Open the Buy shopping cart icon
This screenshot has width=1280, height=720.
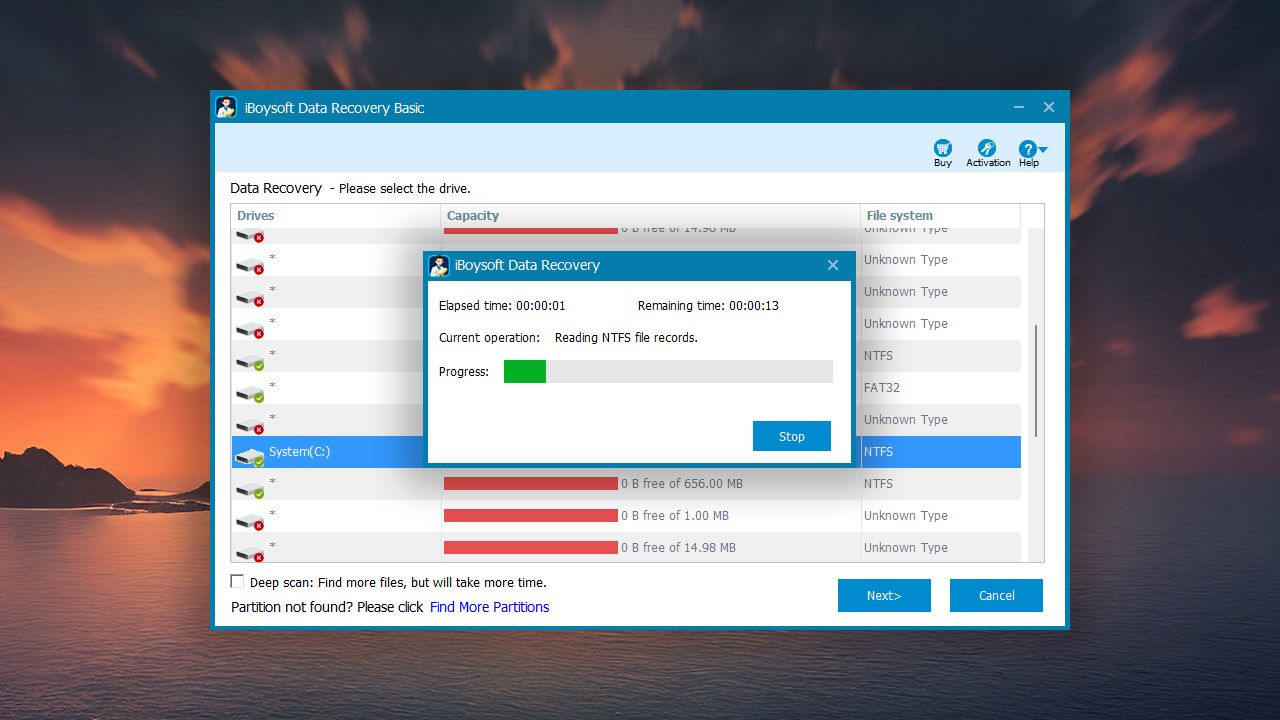[x=942, y=148]
